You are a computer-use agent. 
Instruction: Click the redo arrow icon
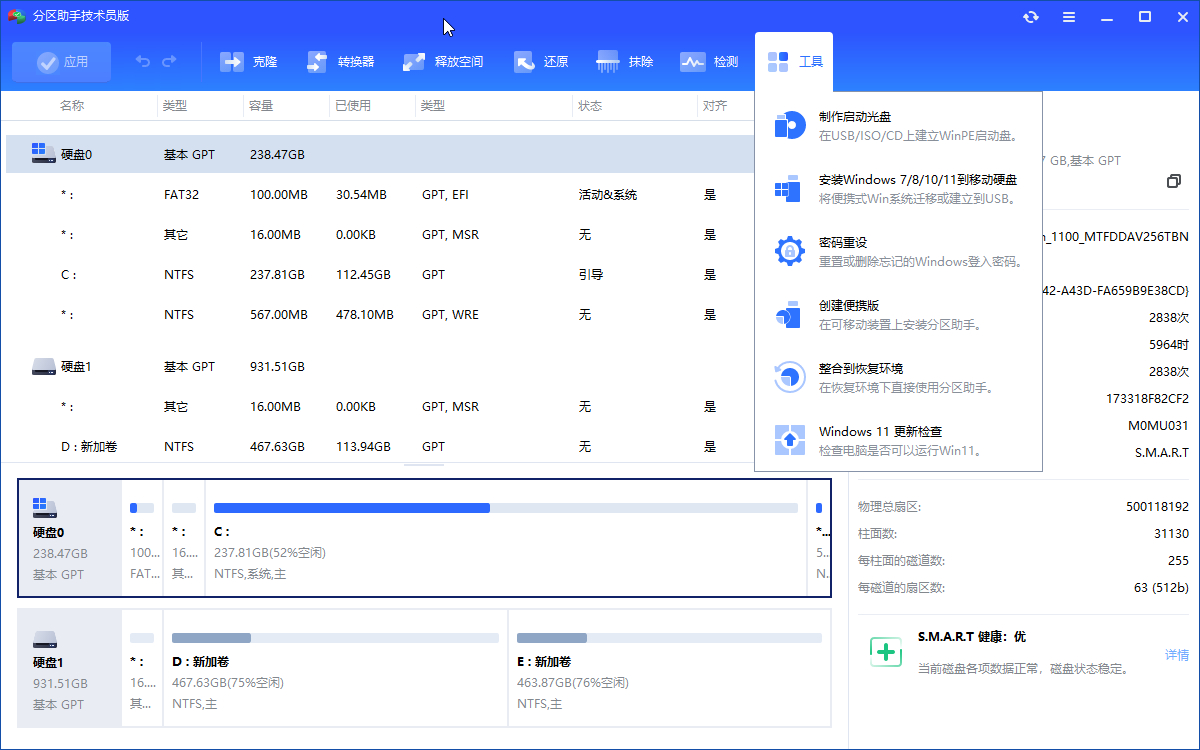[169, 61]
